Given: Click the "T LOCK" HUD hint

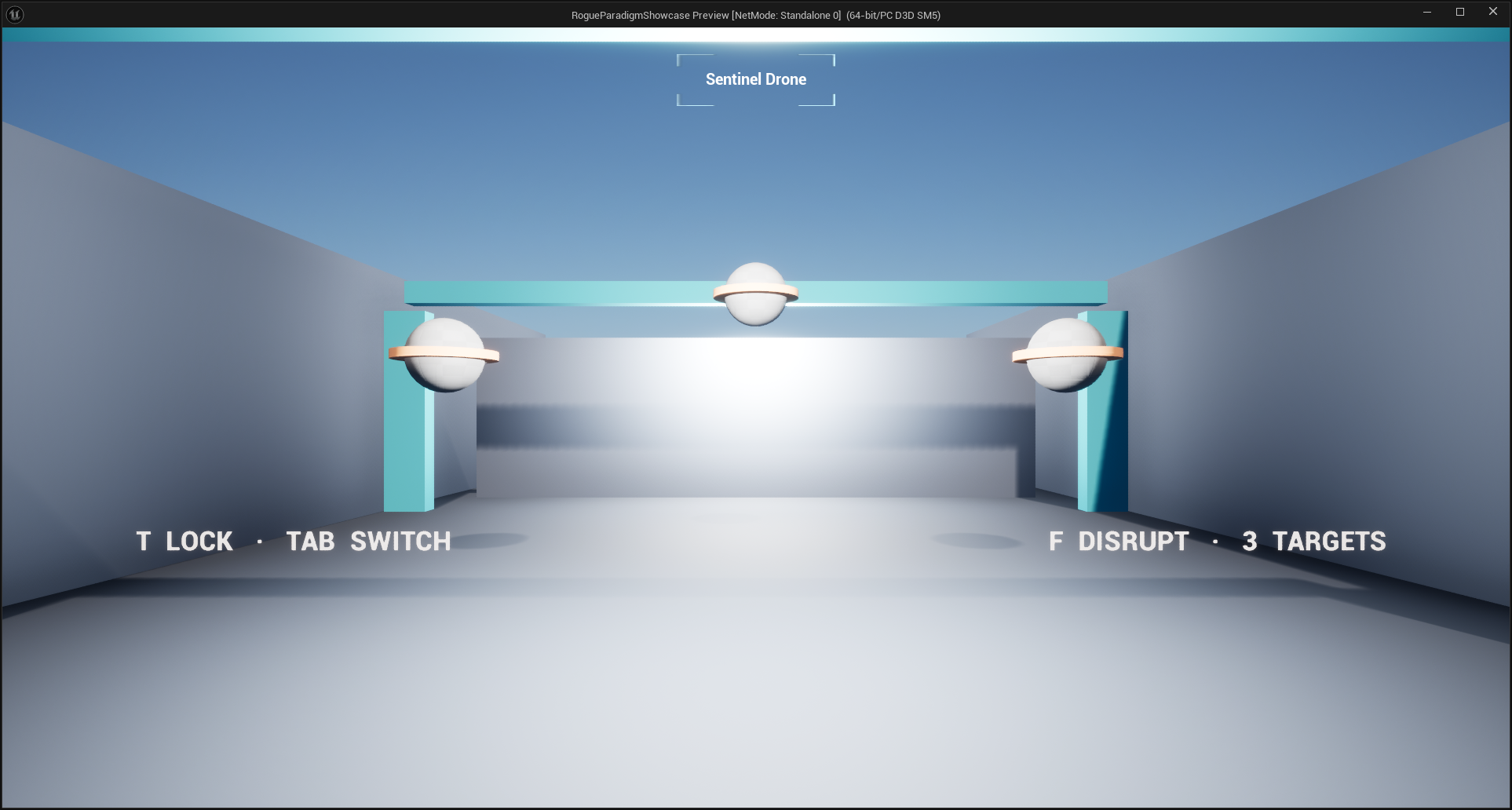Looking at the screenshot, I should tap(184, 542).
